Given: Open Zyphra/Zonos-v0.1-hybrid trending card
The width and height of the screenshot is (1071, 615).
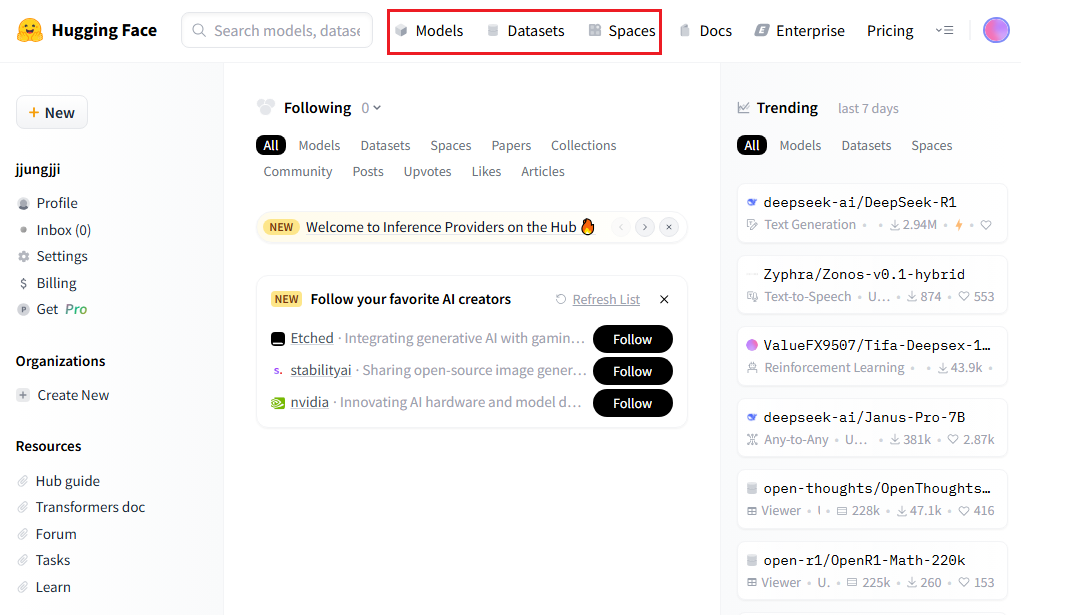Looking at the screenshot, I should coord(872,285).
